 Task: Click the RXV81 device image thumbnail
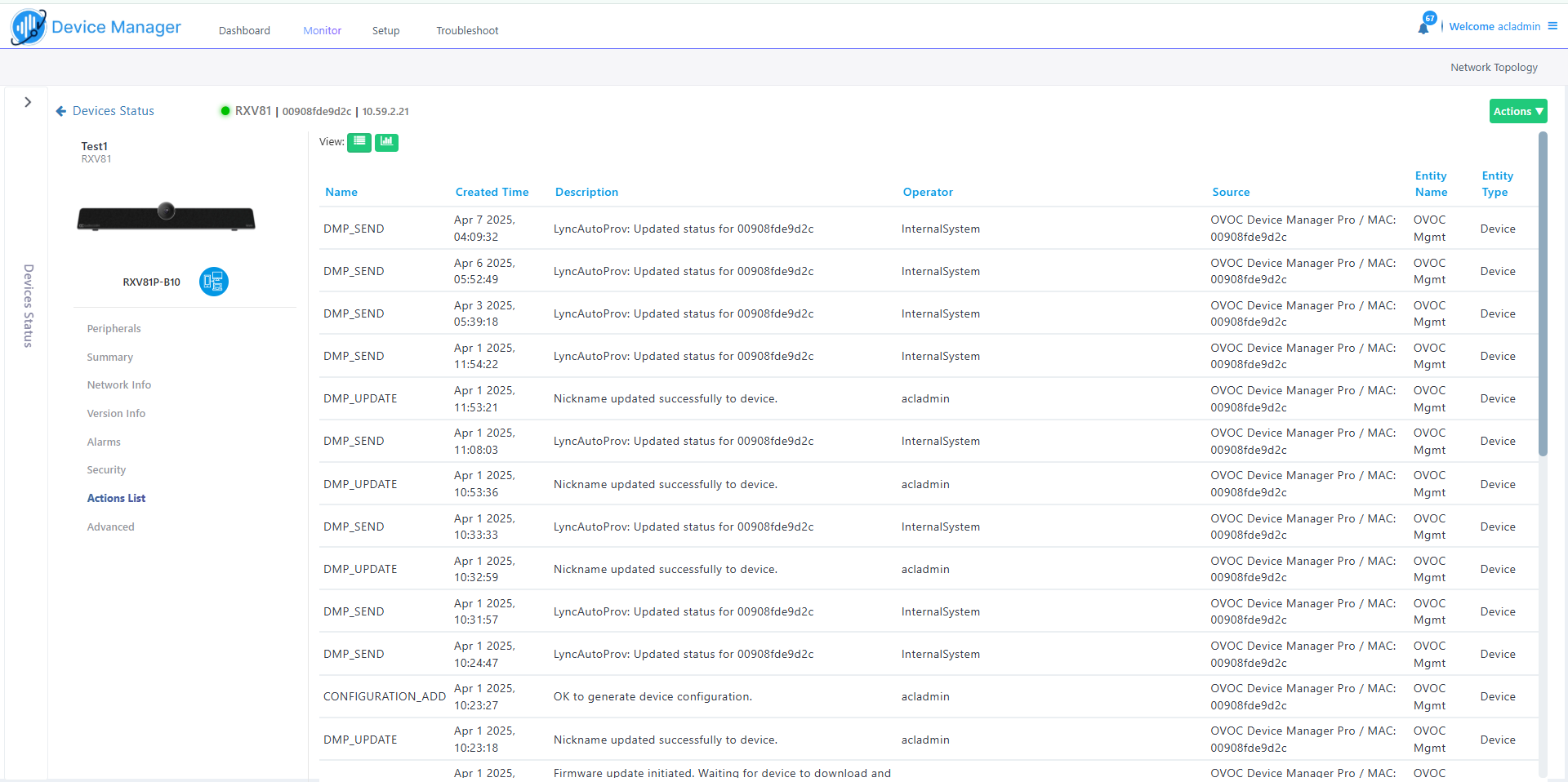tap(166, 216)
